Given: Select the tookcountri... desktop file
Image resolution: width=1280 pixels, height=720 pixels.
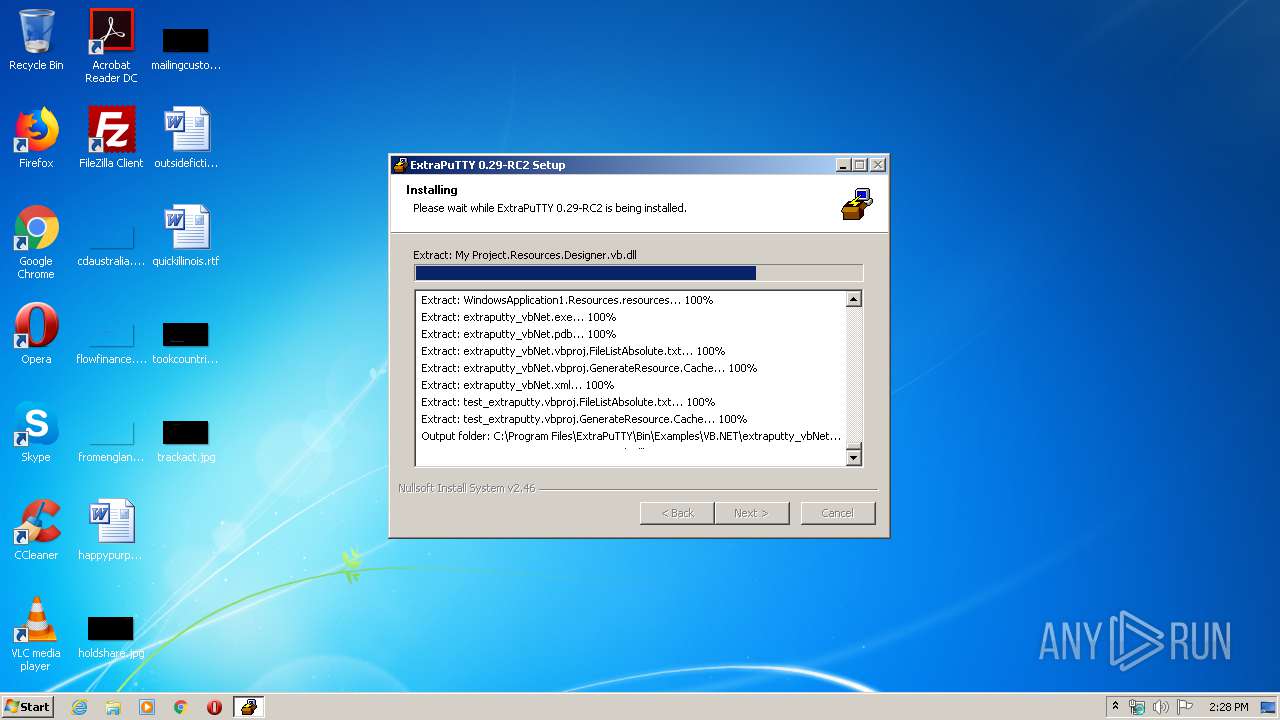Looking at the screenshot, I should pyautogui.click(x=186, y=344).
